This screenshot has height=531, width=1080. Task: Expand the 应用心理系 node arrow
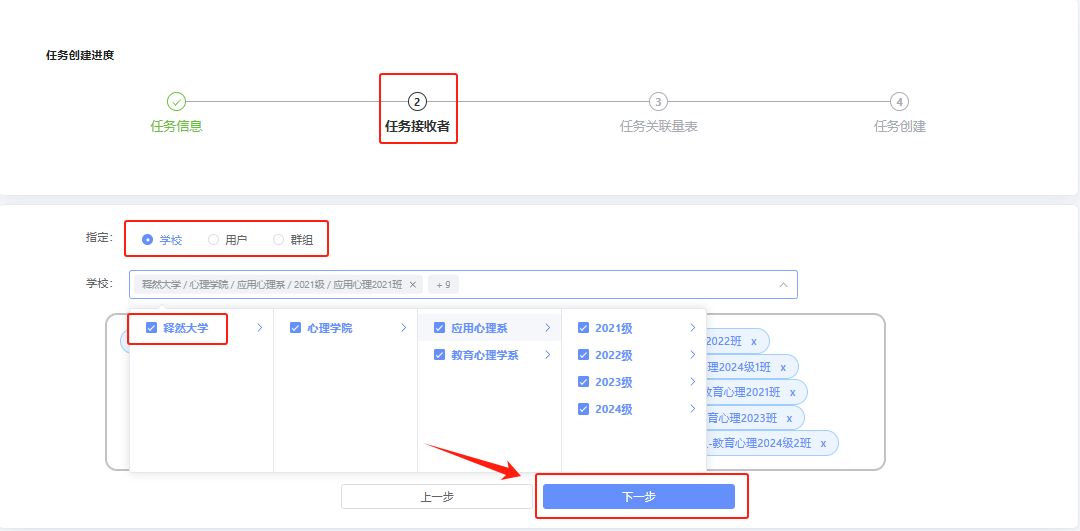coord(548,328)
